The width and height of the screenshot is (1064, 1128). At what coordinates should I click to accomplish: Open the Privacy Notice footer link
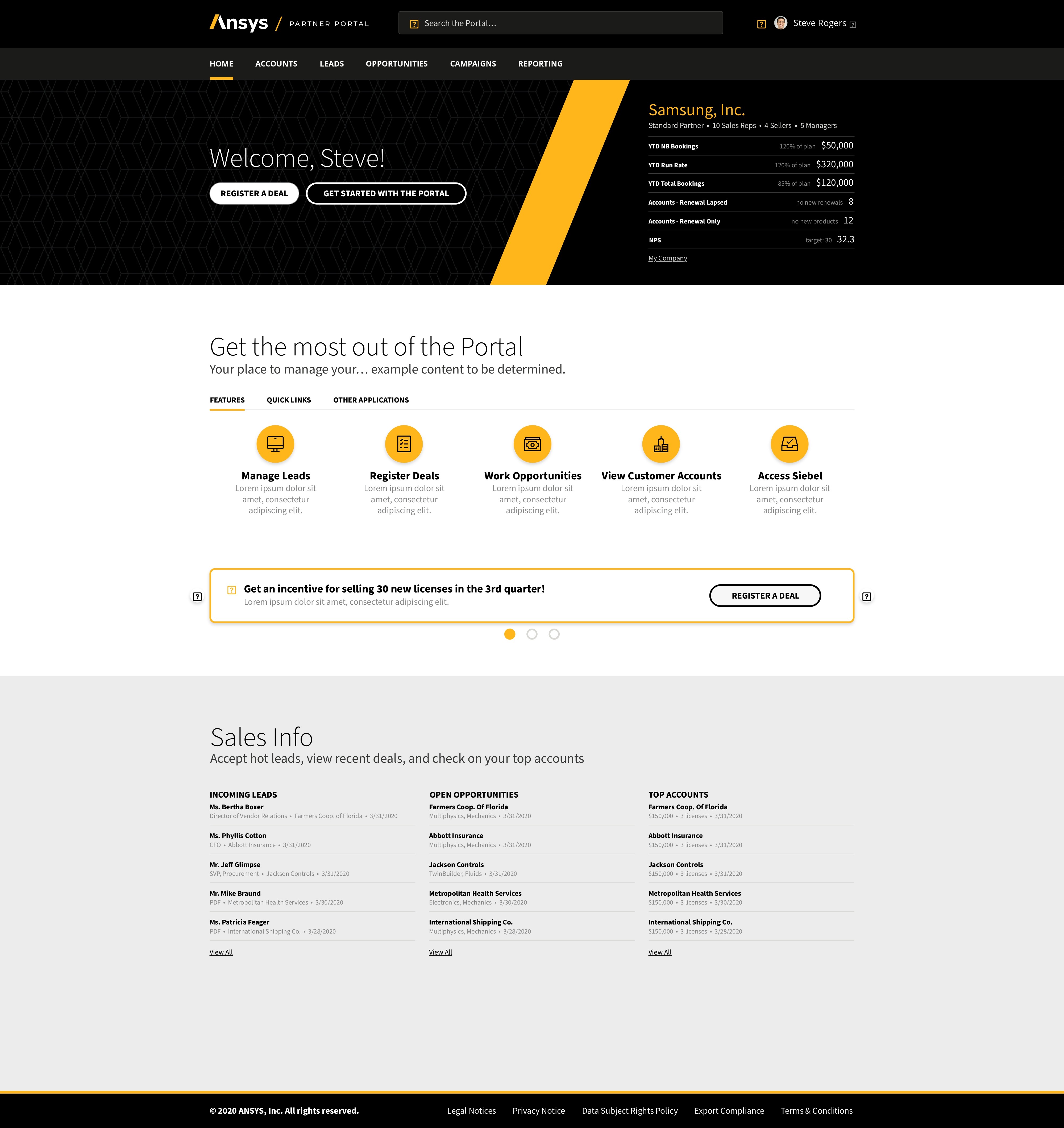(539, 1111)
